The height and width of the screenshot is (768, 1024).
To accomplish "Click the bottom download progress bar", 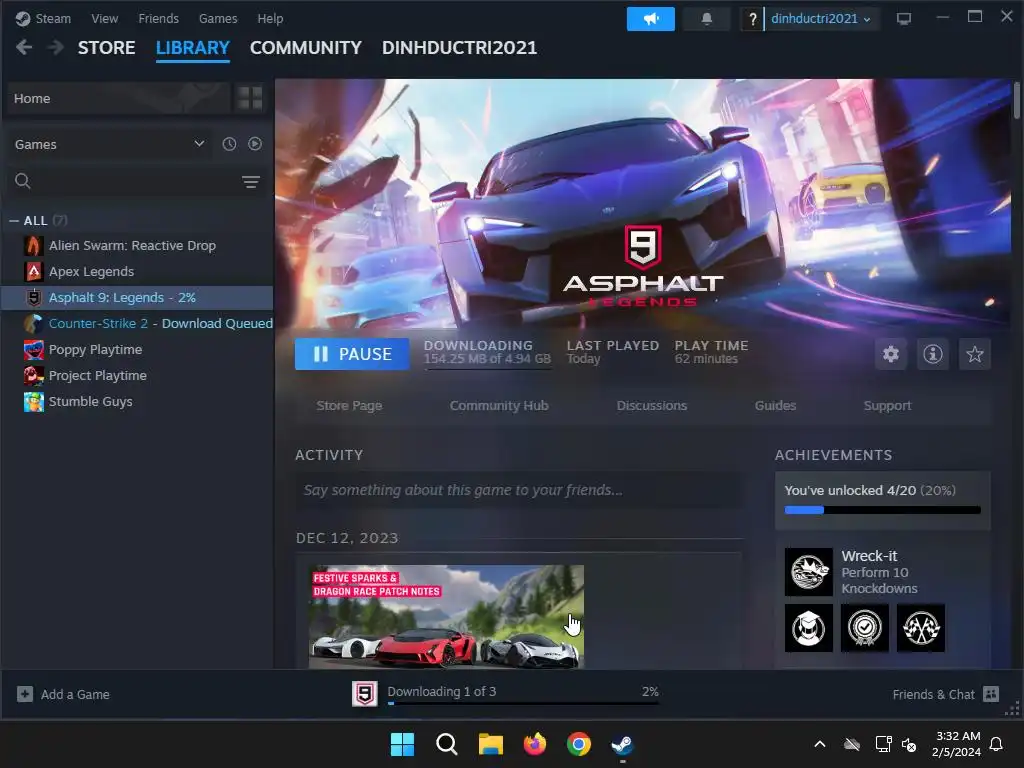I will [523, 703].
